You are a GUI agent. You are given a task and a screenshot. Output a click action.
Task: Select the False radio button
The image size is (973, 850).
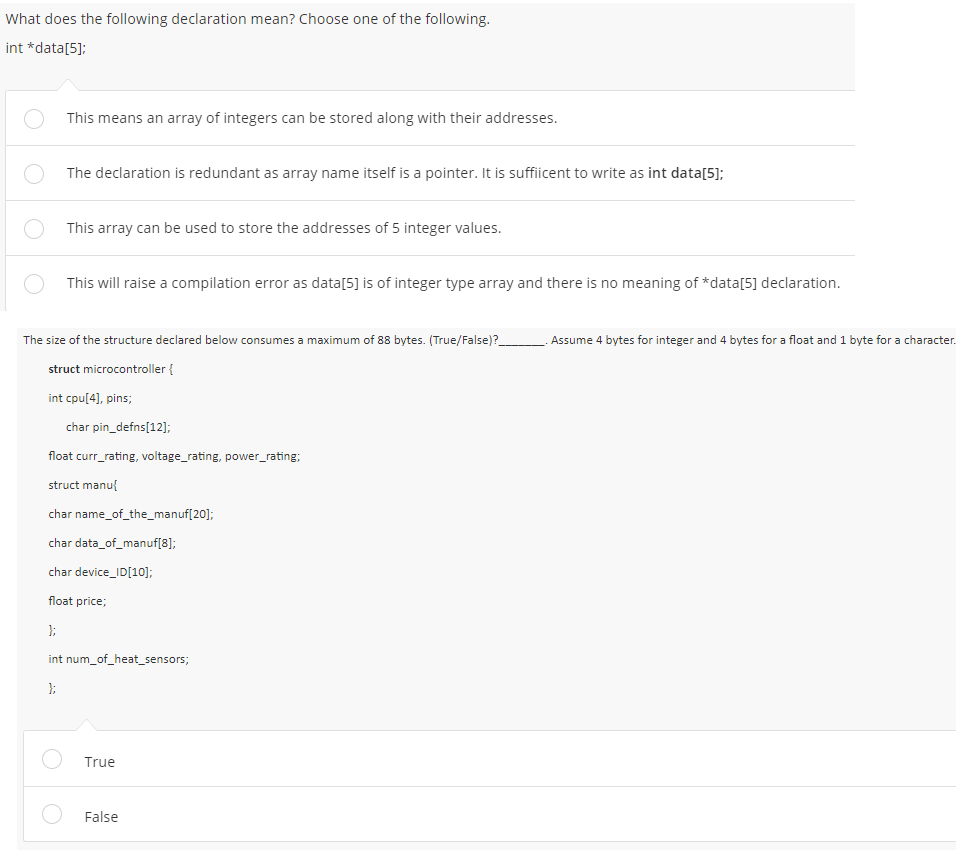(52, 814)
